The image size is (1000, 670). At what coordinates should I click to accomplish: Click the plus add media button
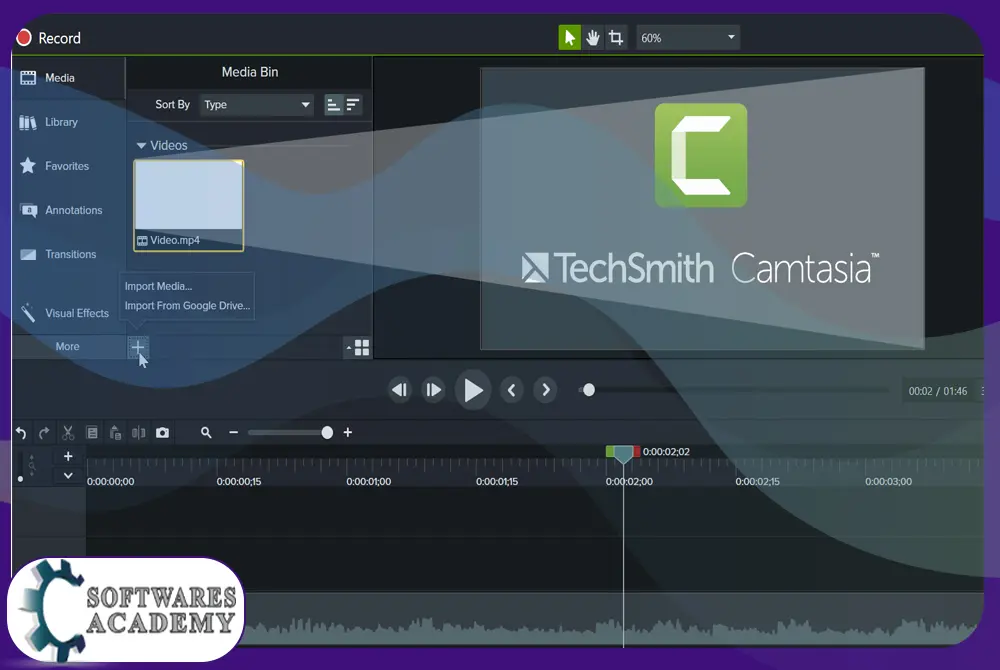point(138,347)
